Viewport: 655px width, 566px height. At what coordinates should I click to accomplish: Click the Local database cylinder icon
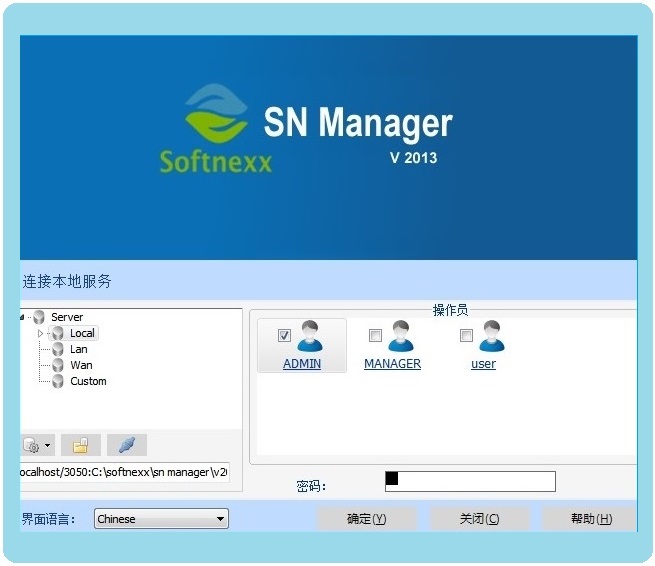58,333
